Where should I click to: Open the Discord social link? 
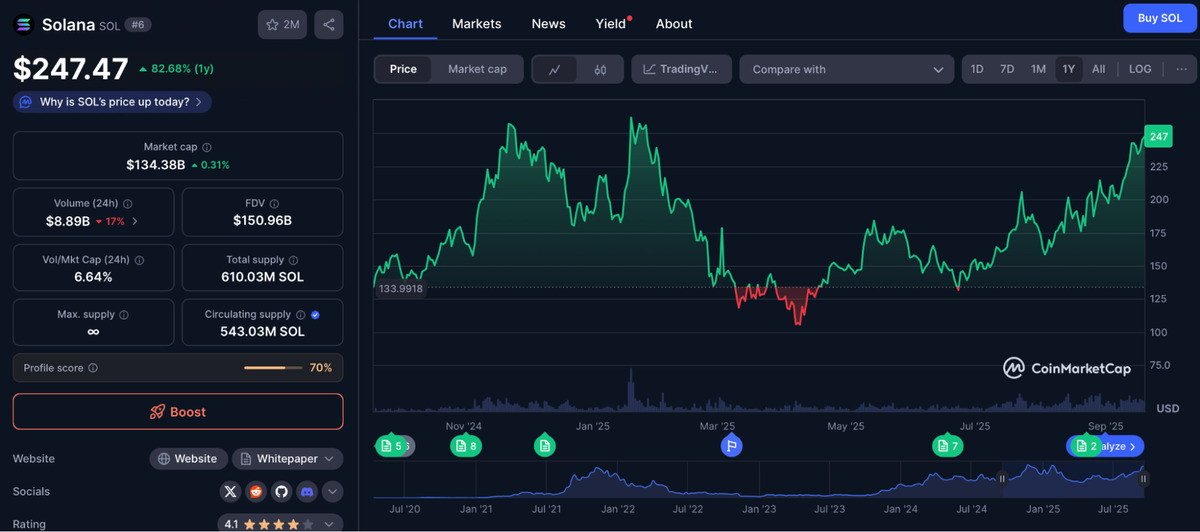point(306,491)
